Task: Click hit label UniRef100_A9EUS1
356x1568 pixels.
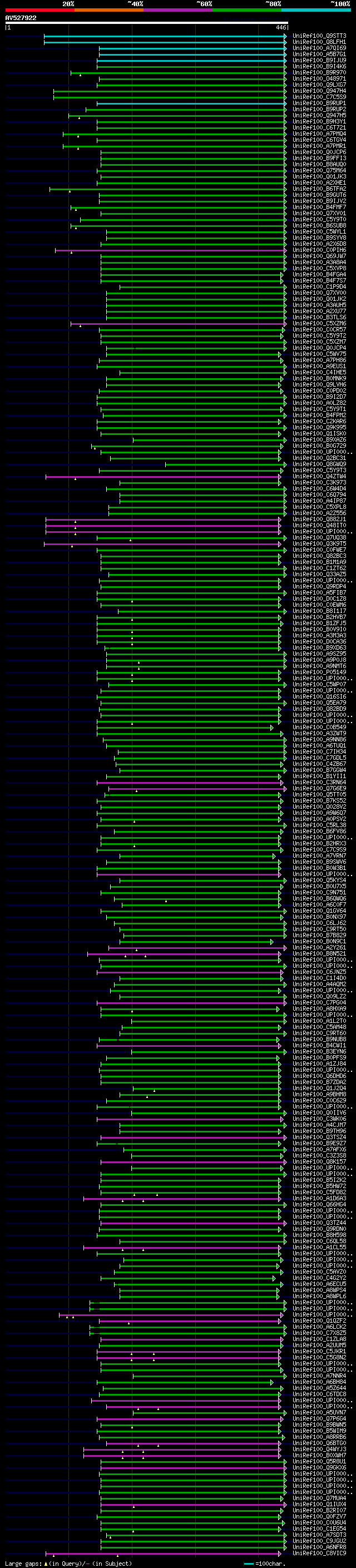Action: pyautogui.click(x=319, y=367)
